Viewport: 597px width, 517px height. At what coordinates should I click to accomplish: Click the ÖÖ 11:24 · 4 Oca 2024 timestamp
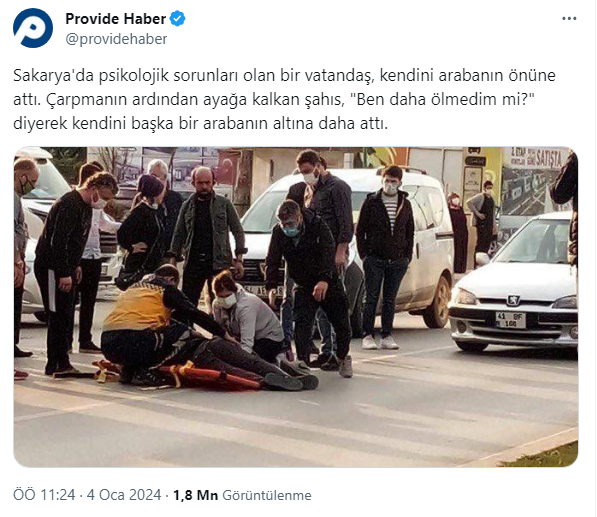[x=87, y=495]
